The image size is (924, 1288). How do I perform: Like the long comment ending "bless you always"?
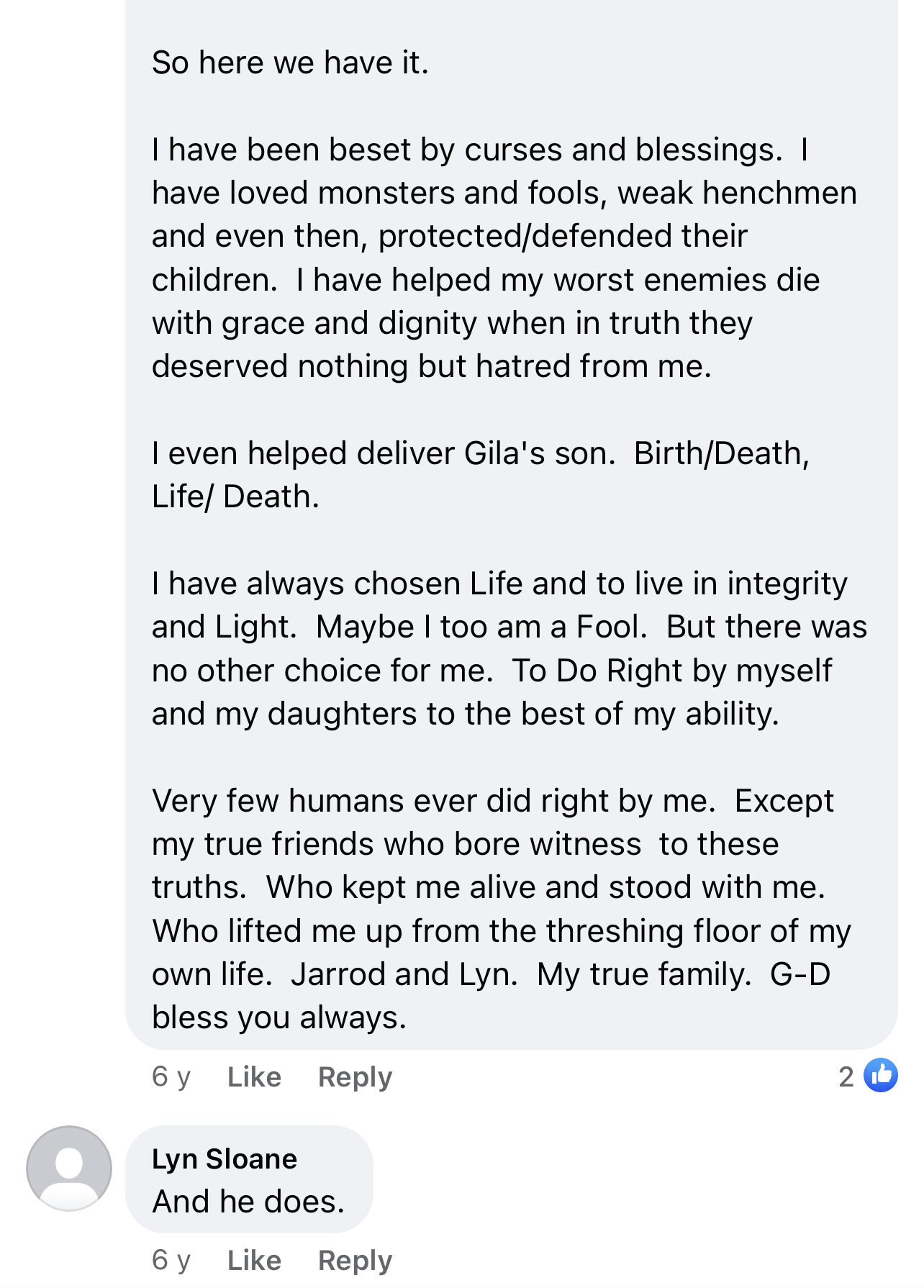pyautogui.click(x=254, y=1076)
